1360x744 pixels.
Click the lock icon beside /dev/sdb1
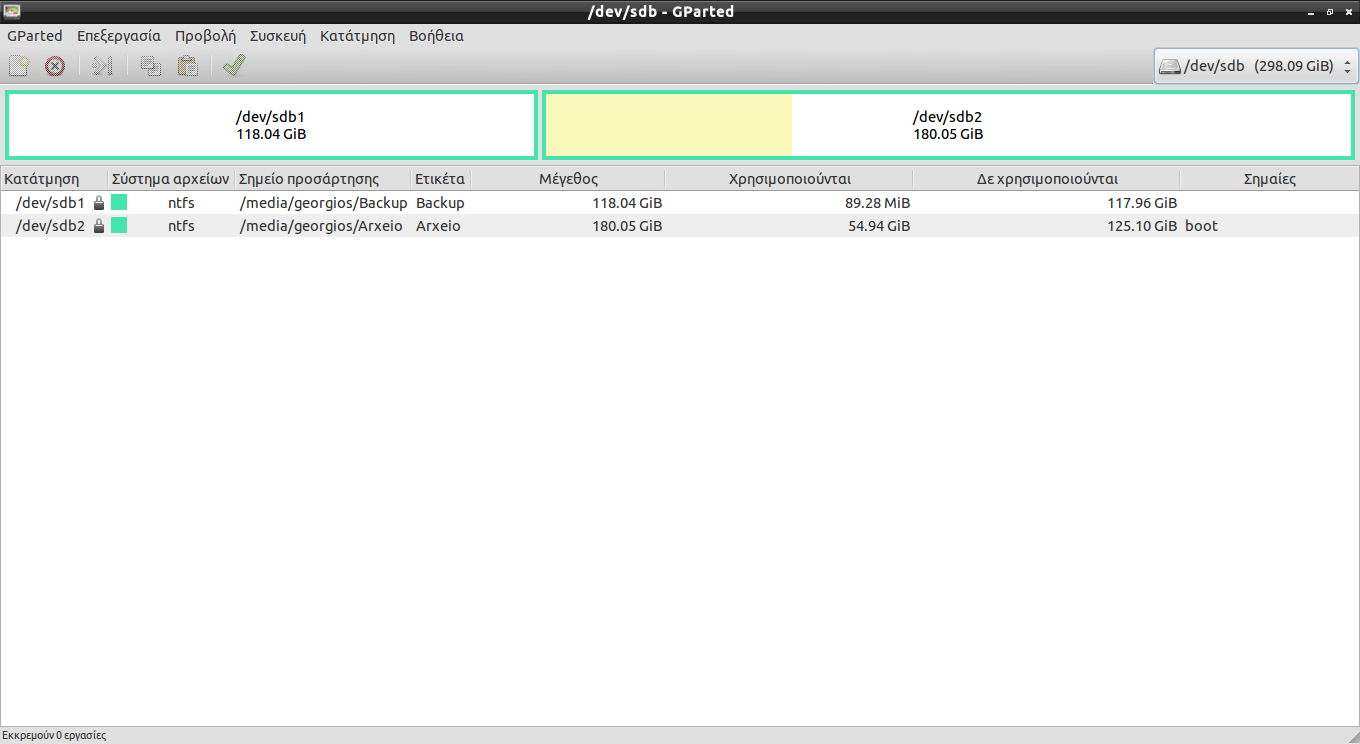pos(99,203)
